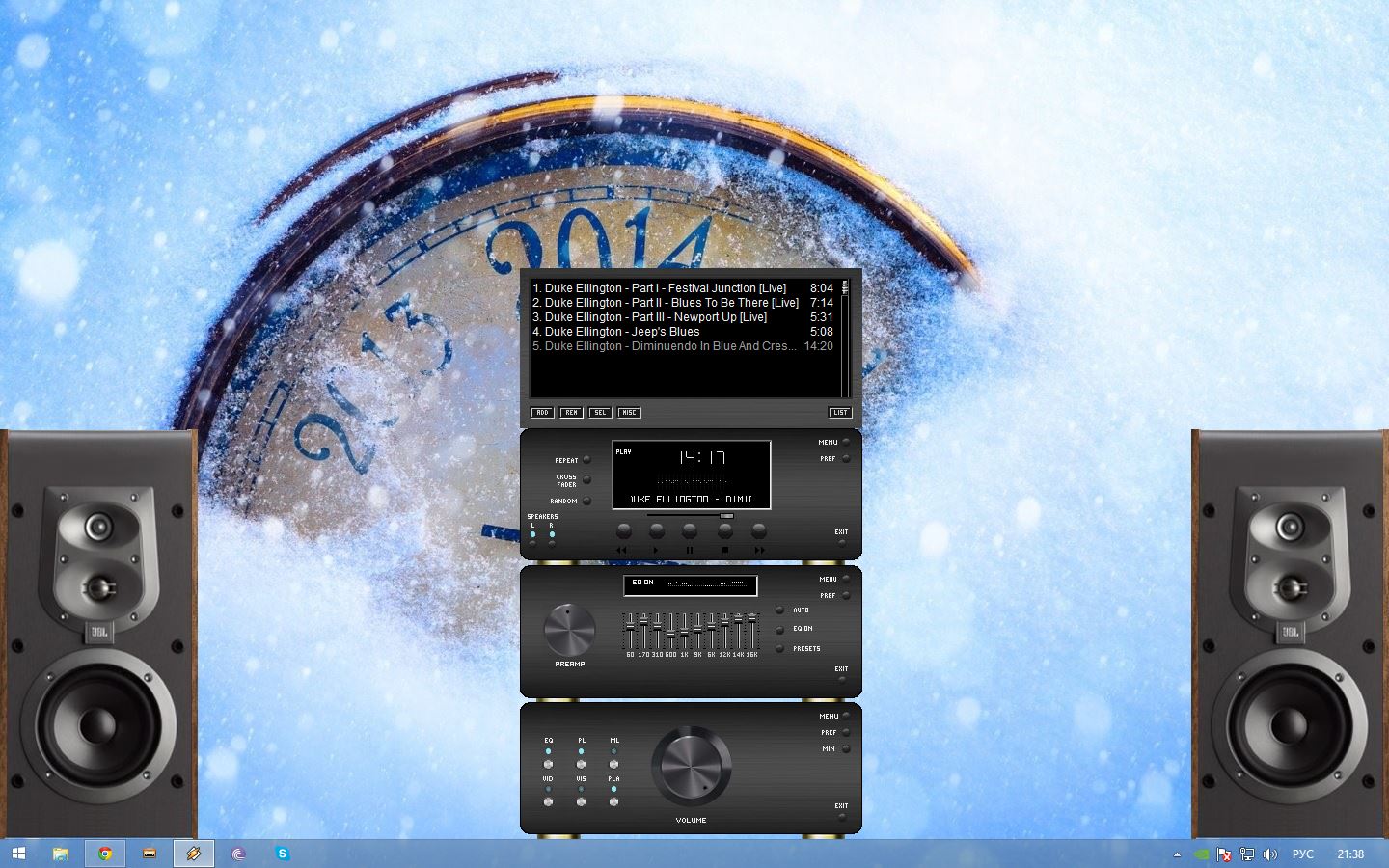Stop playback with the stop button

725,531
